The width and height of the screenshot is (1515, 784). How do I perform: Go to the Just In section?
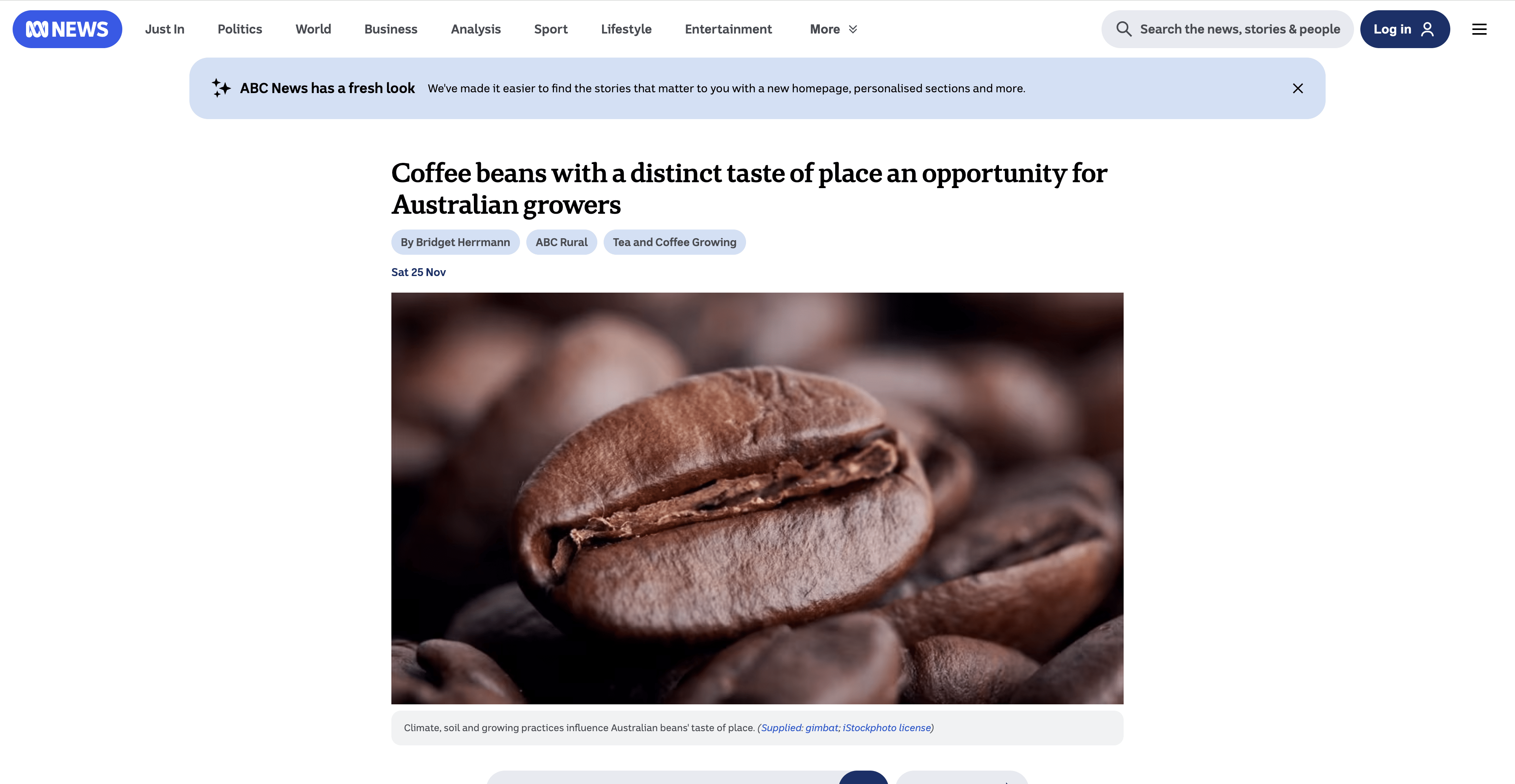(165, 29)
